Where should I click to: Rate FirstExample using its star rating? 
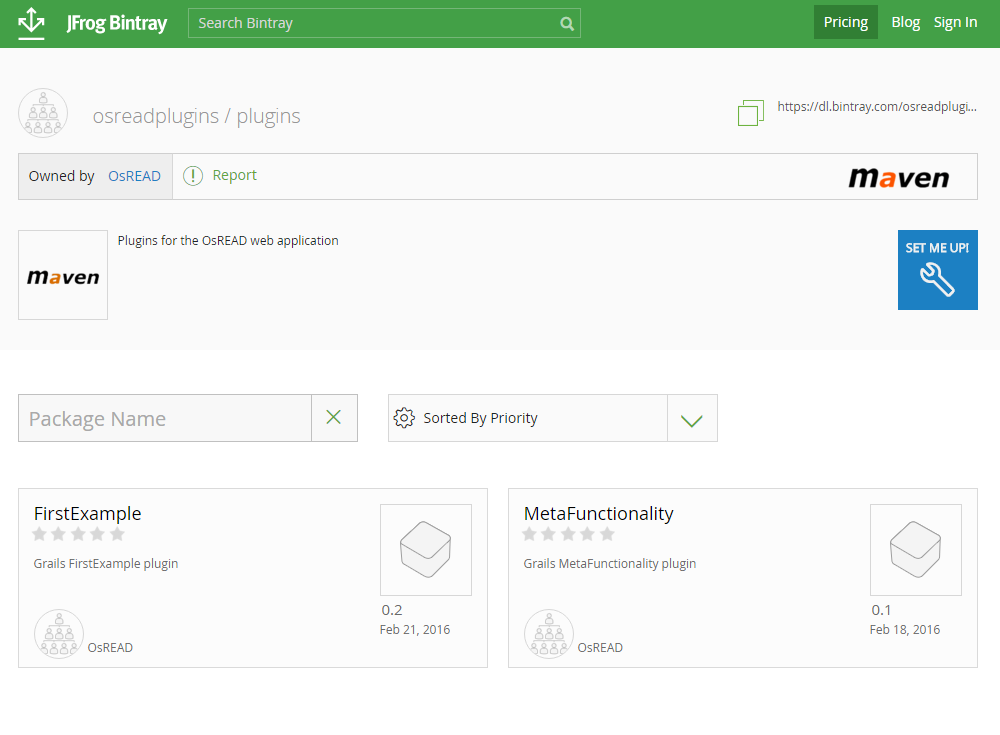(x=78, y=534)
